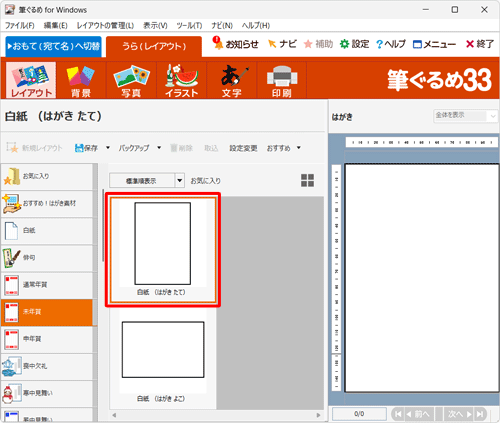This screenshot has width=500, height=423.
Task: Open 設定 settings with gear icon
Action: click(x=354, y=44)
